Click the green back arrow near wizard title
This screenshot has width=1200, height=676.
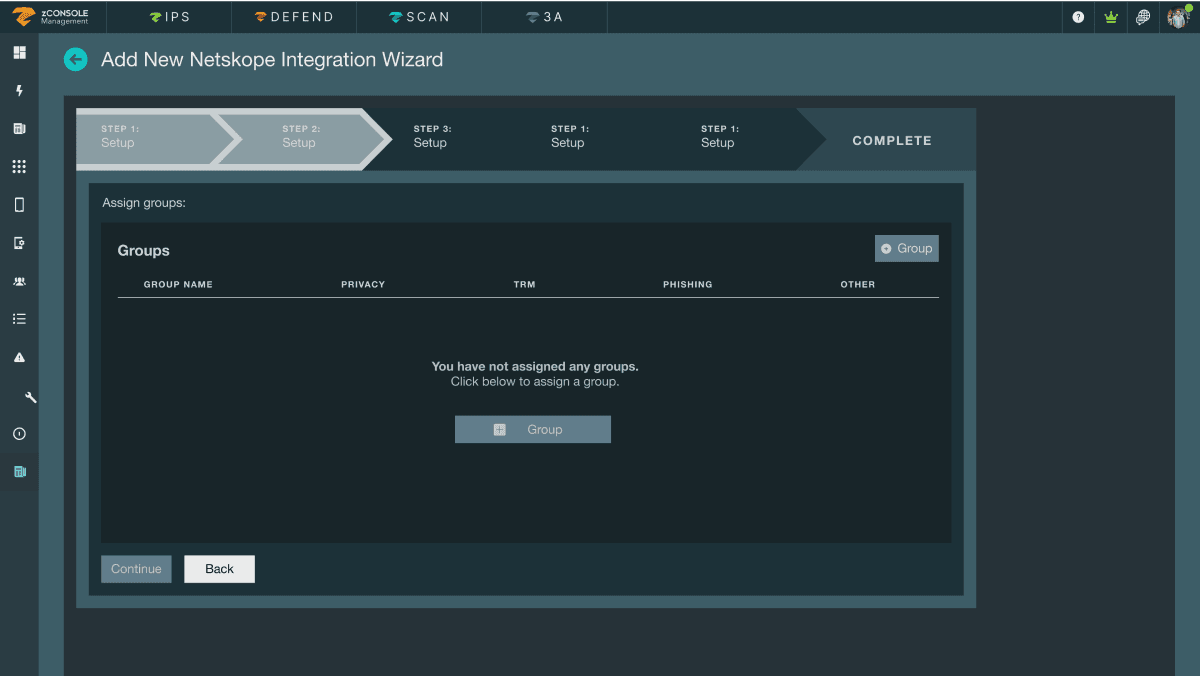pos(76,60)
